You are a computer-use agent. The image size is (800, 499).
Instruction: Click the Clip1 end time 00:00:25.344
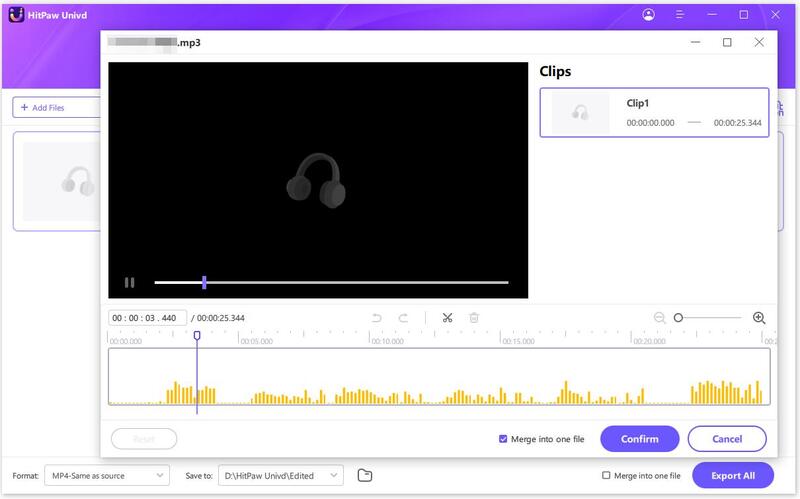click(x=737, y=122)
